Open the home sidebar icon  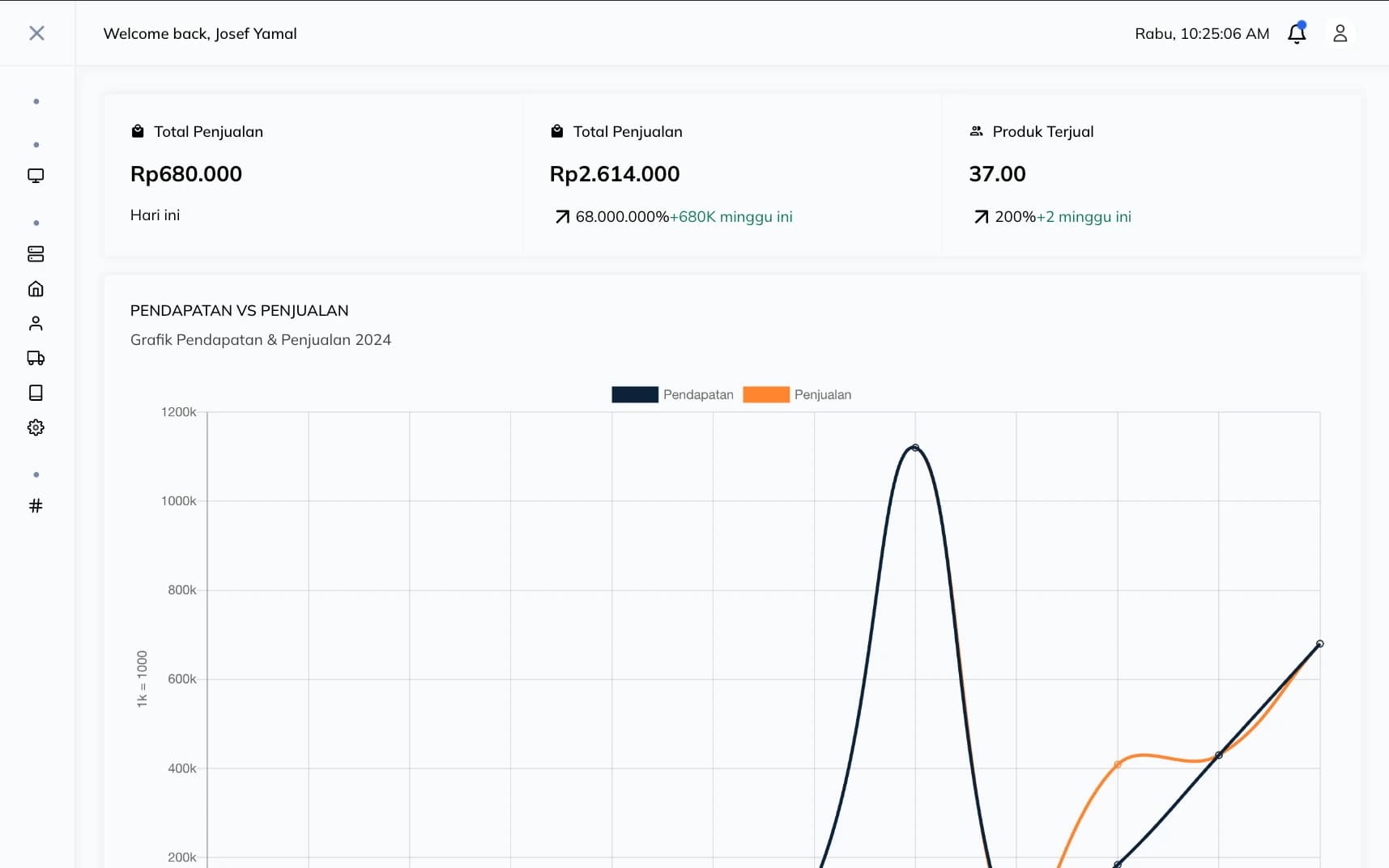(36, 289)
